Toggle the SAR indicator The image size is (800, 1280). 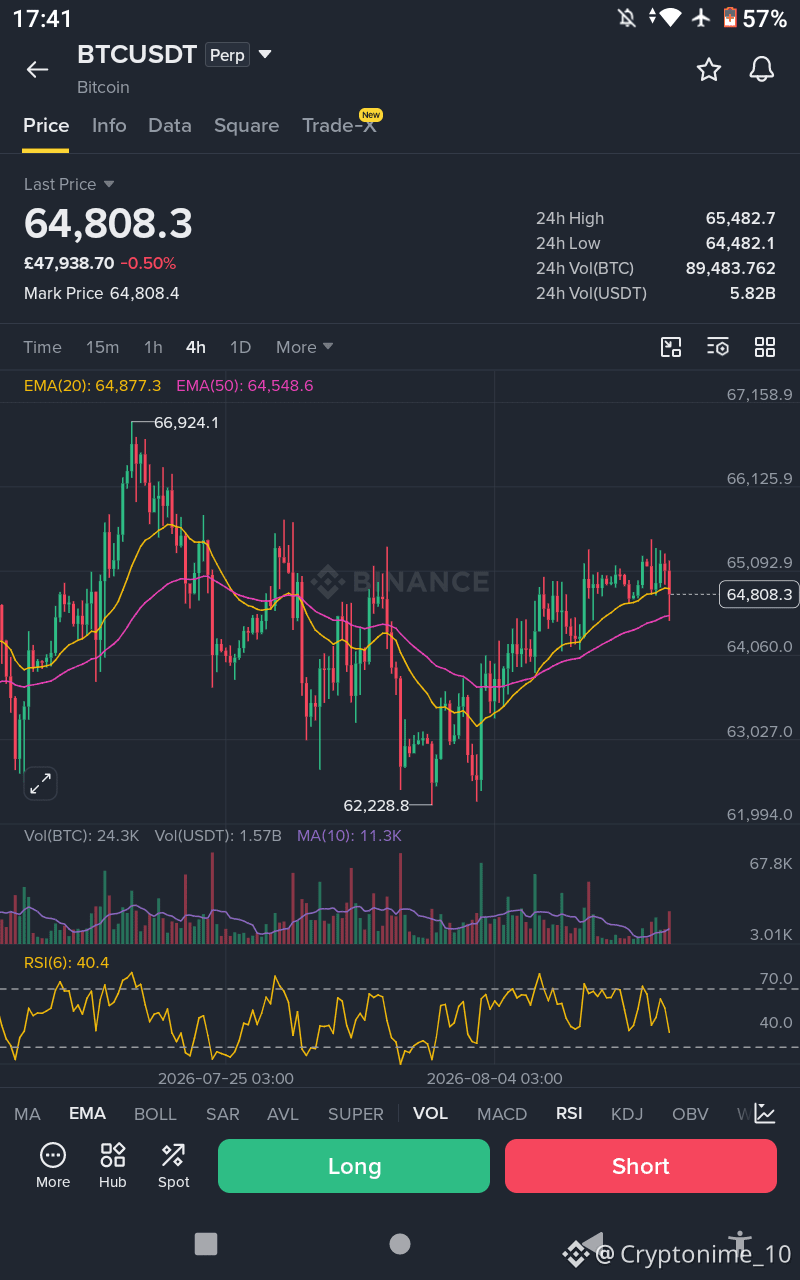(x=222, y=1114)
